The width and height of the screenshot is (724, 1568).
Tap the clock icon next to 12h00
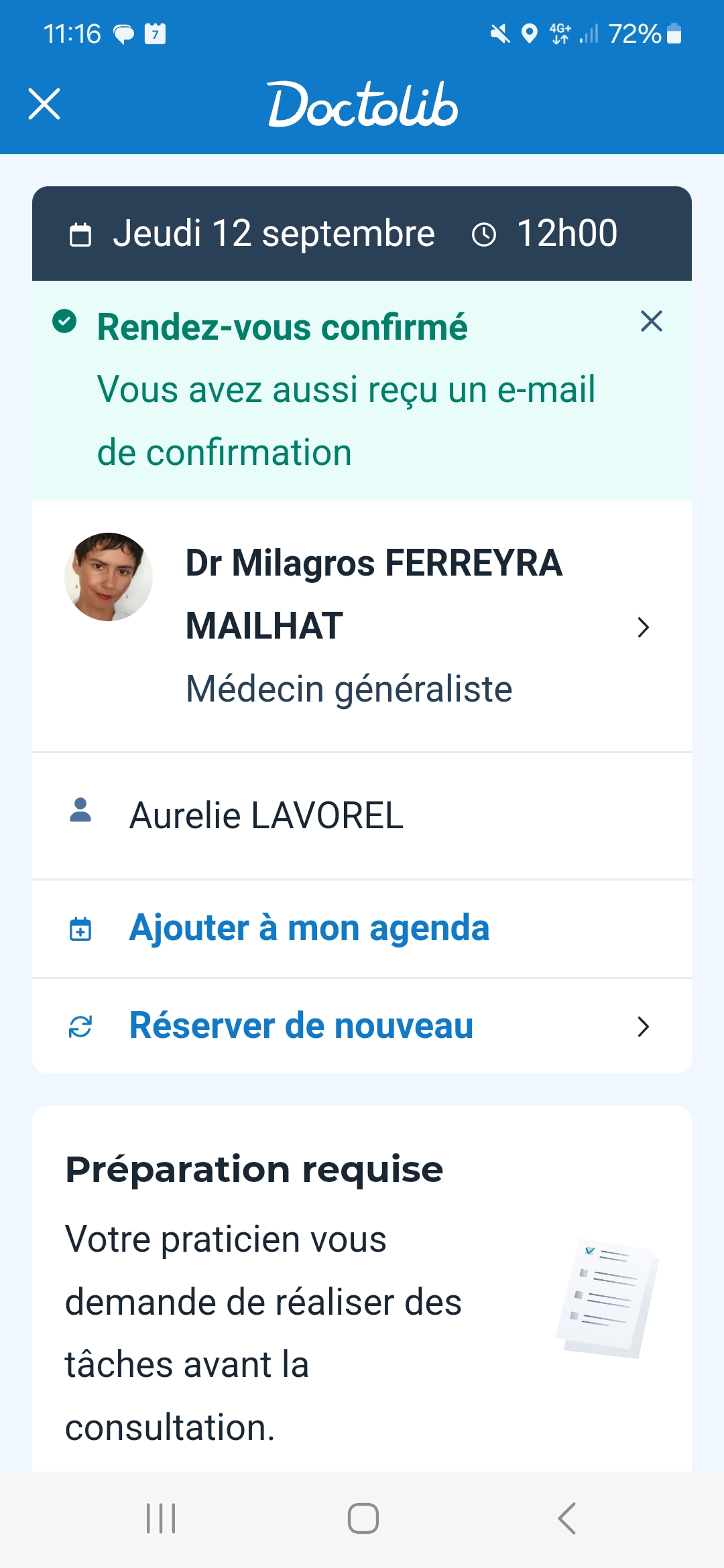point(484,235)
